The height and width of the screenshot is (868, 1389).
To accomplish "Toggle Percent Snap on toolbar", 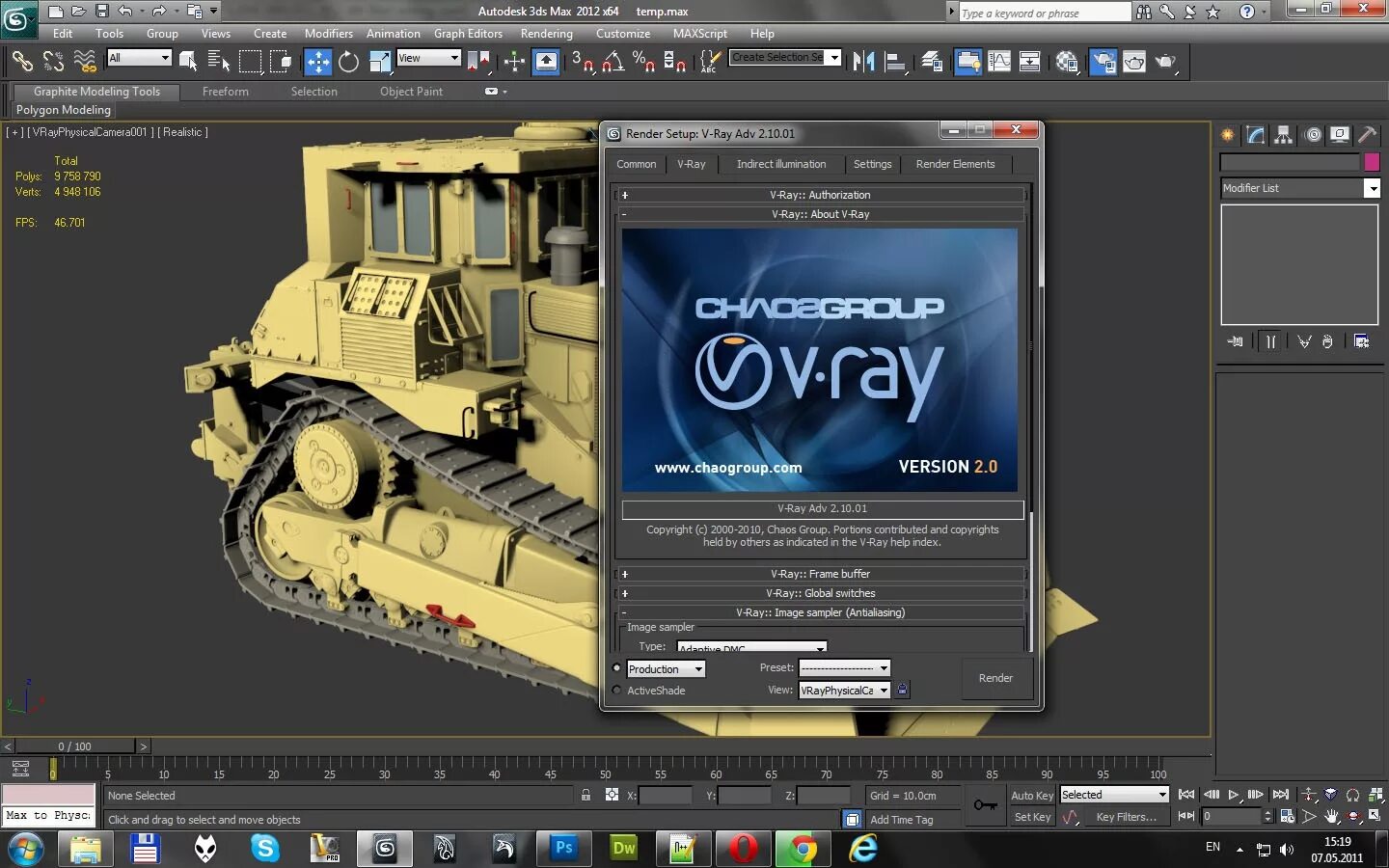I will tap(643, 62).
